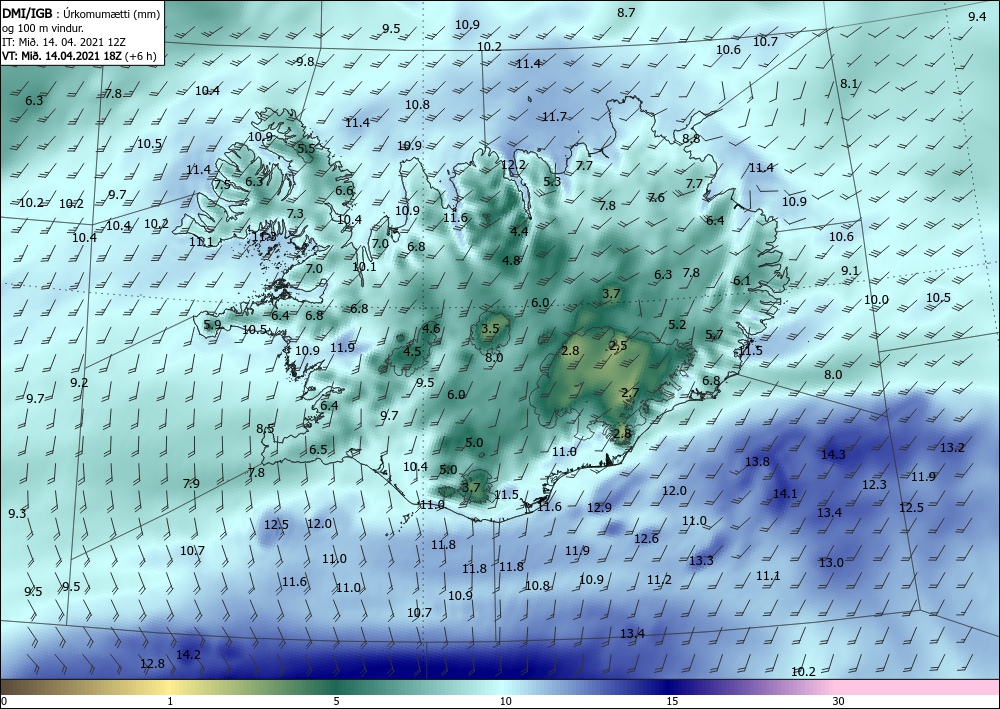Click the title text 'DMI/IGB : Úrkomumætti (mm)'

click(x=82, y=12)
